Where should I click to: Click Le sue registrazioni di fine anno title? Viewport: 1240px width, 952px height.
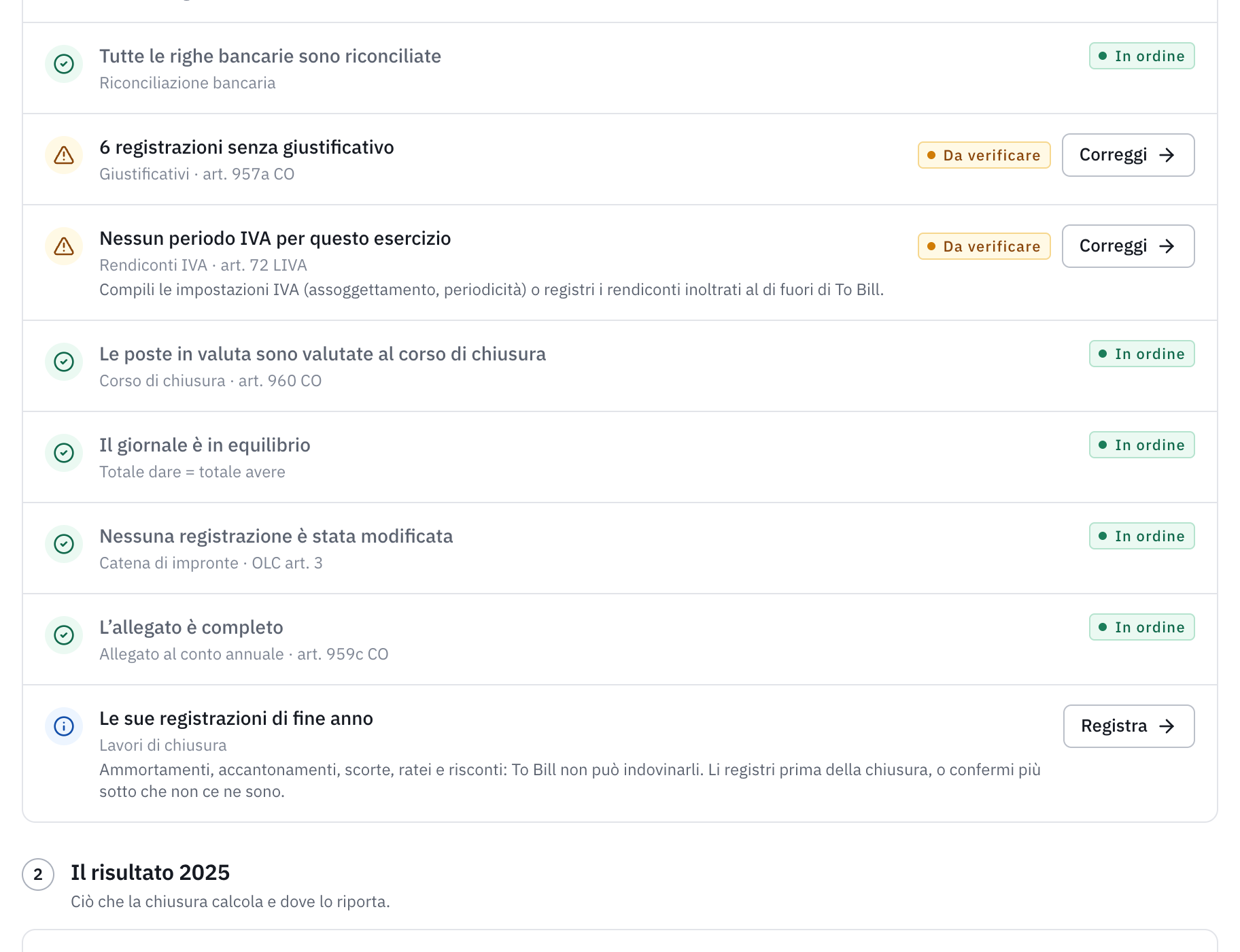click(236, 719)
